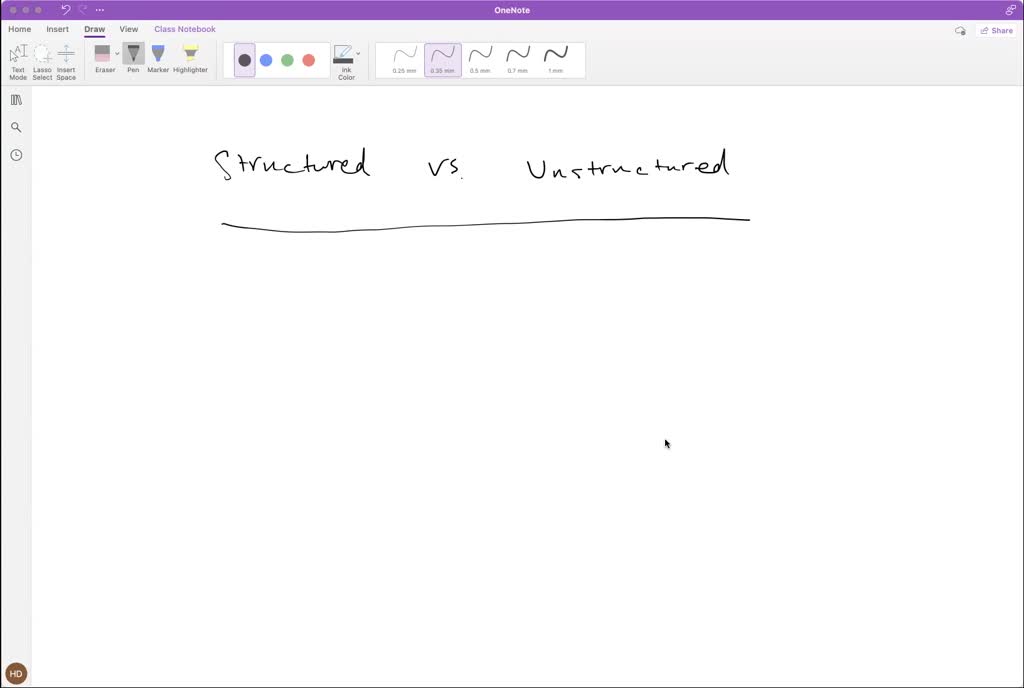The image size is (1024, 688).
Task: Select the 1 mm pen thickness
Action: 557,58
